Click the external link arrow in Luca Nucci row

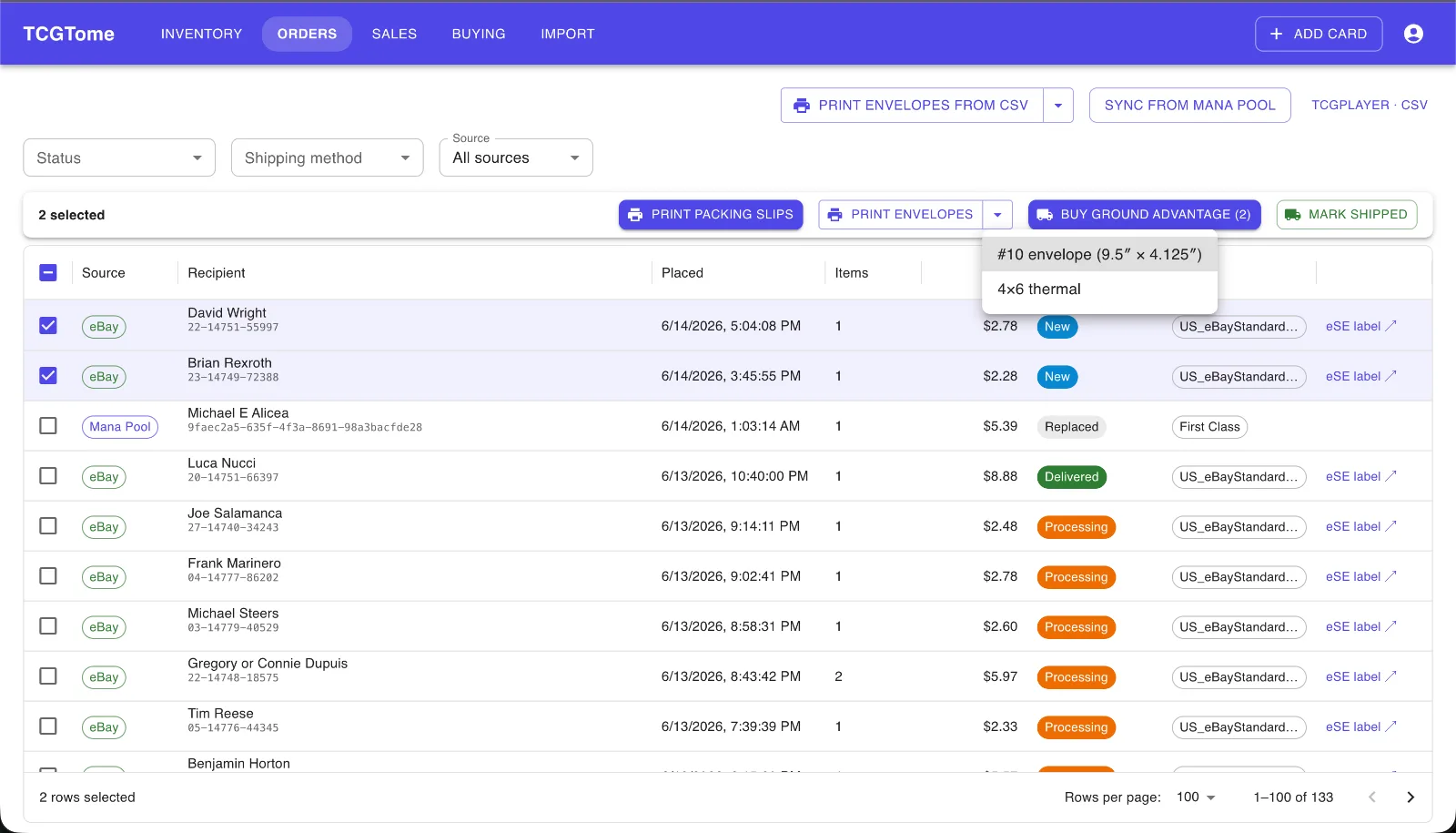[x=1390, y=476]
